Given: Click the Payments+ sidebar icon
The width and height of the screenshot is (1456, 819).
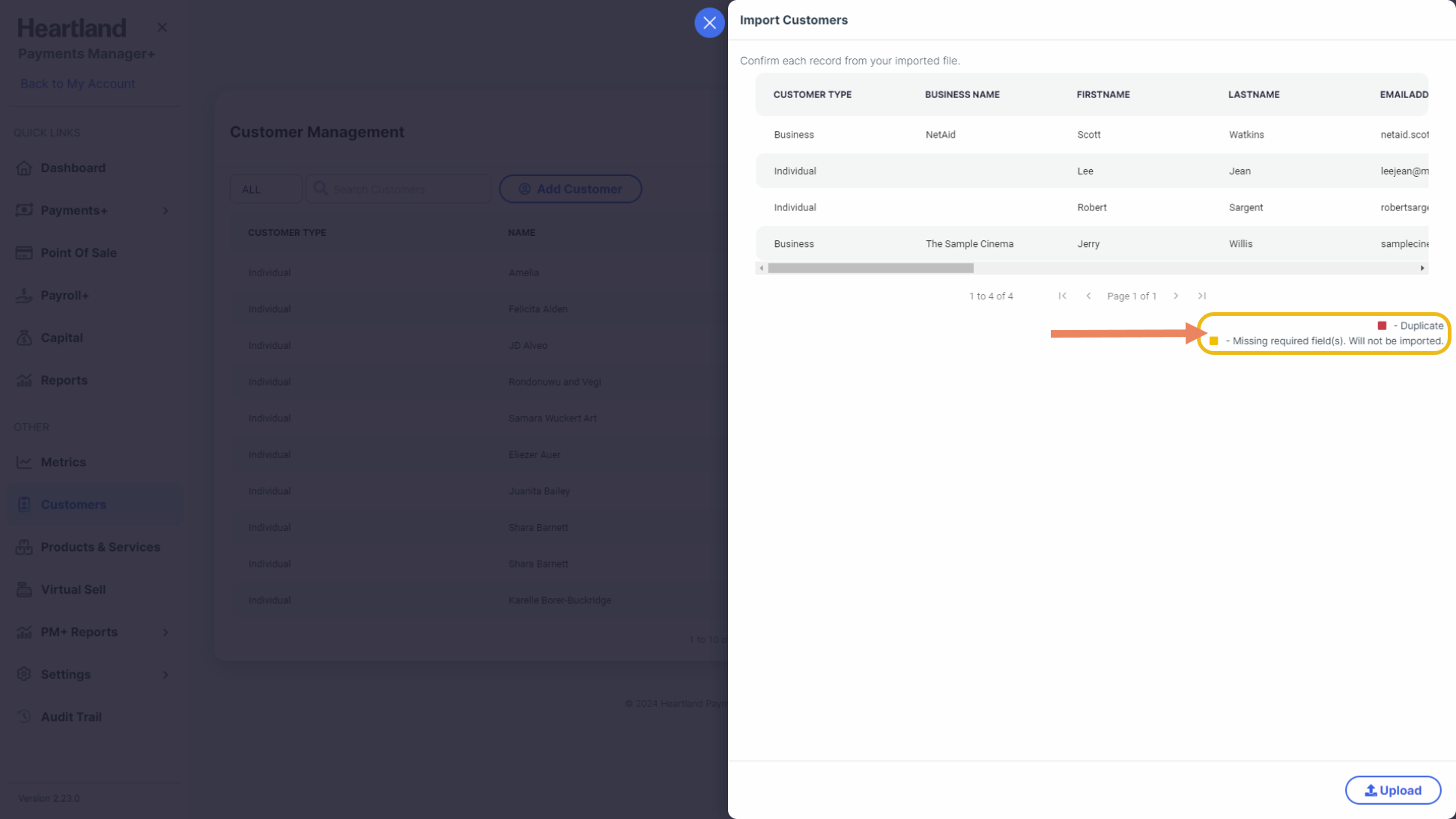Looking at the screenshot, I should pyautogui.click(x=24, y=210).
